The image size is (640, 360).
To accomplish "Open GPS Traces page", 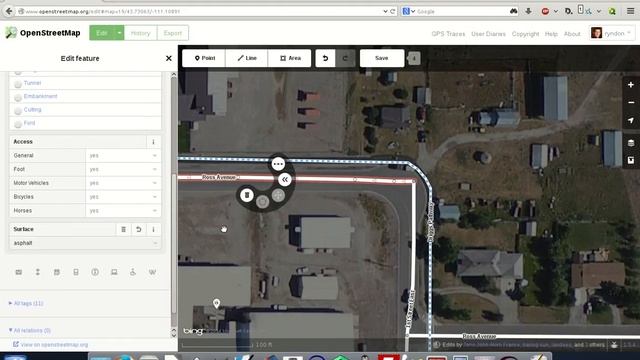I will (448, 34).
